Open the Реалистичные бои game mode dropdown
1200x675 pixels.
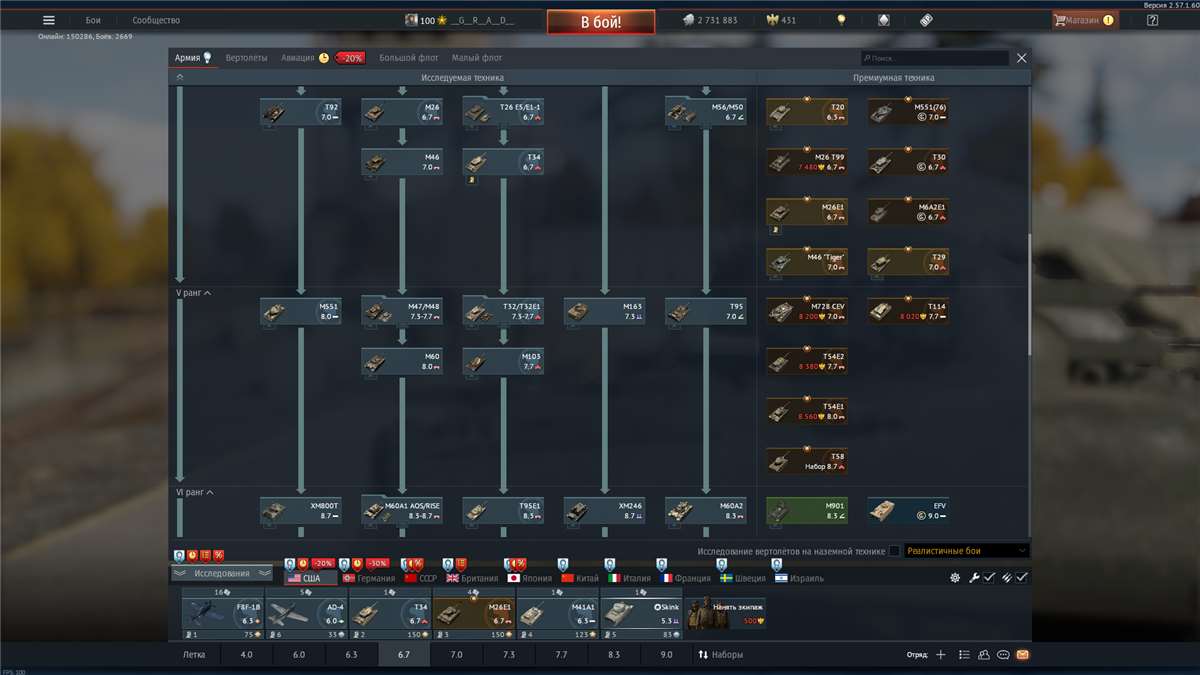[966, 551]
